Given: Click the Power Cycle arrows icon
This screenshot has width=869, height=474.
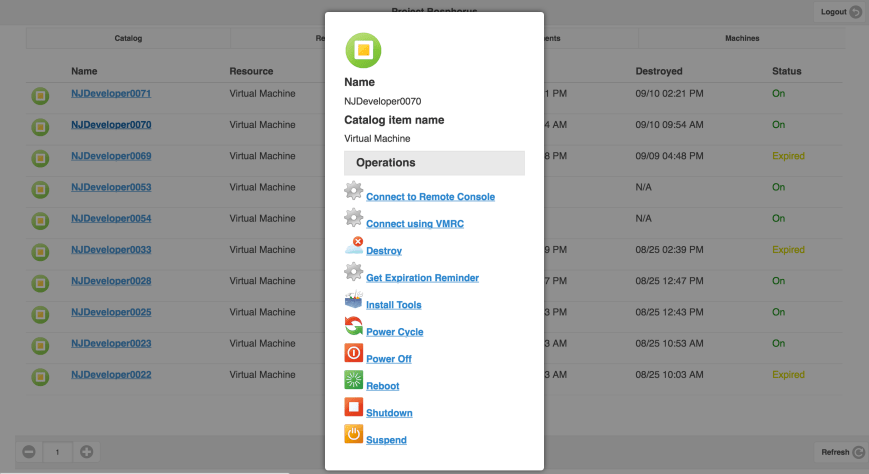Looking at the screenshot, I should (353, 326).
